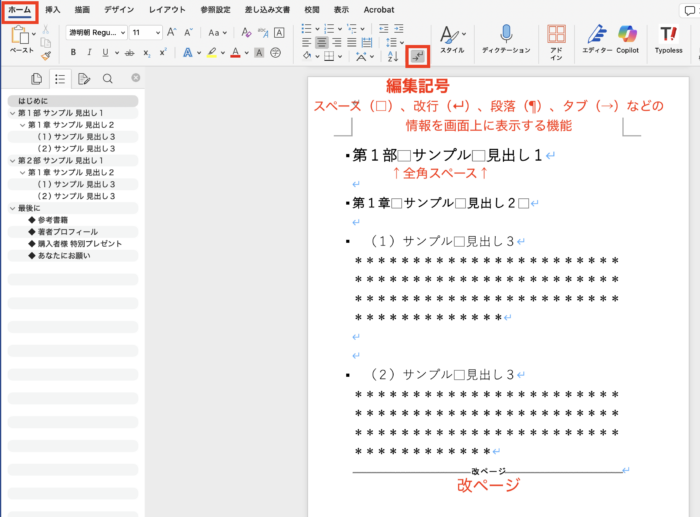The height and width of the screenshot is (517, 700).
Task: Open the paste options dropdown arrow
Action: pyautogui.click(x=33, y=34)
